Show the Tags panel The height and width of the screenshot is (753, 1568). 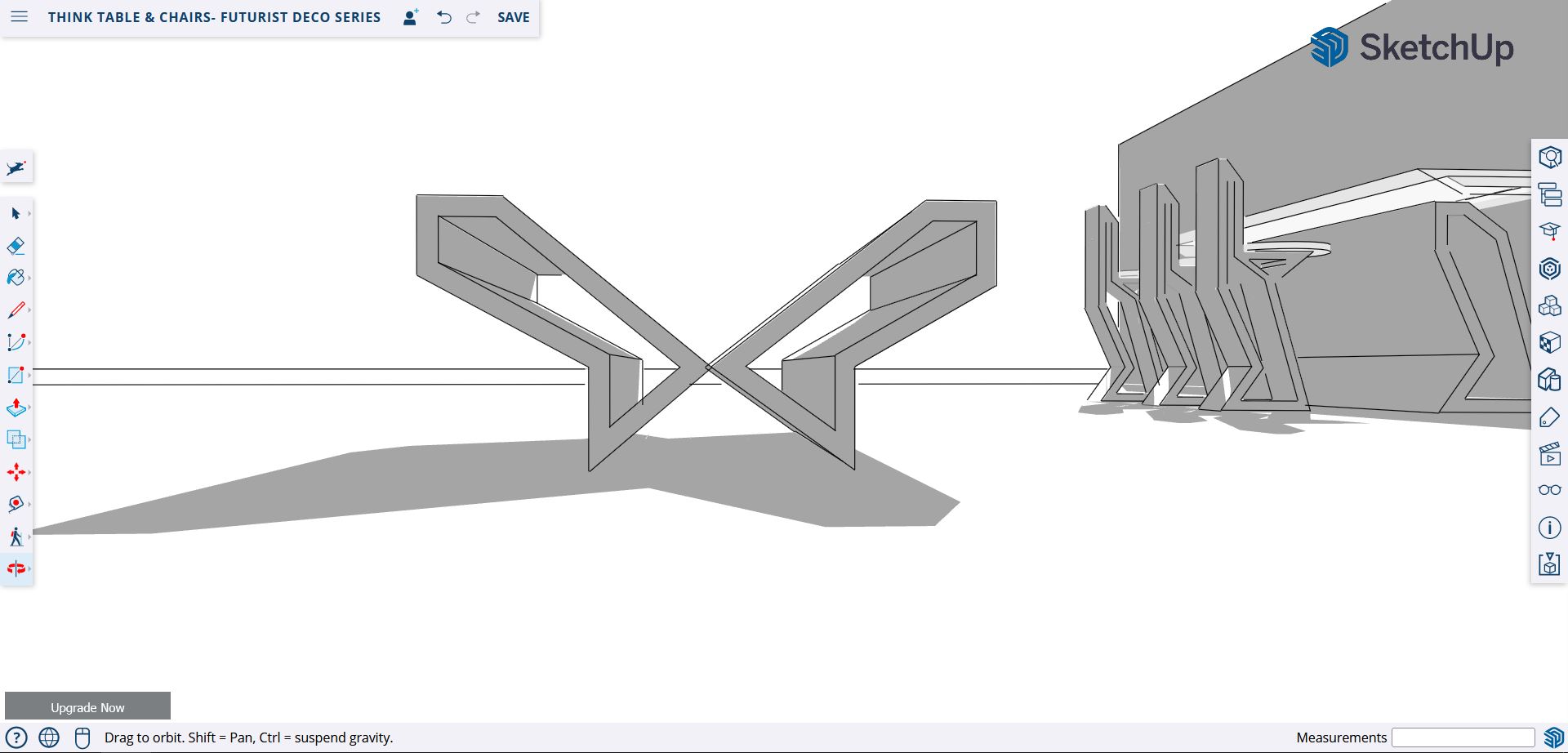[x=1549, y=417]
